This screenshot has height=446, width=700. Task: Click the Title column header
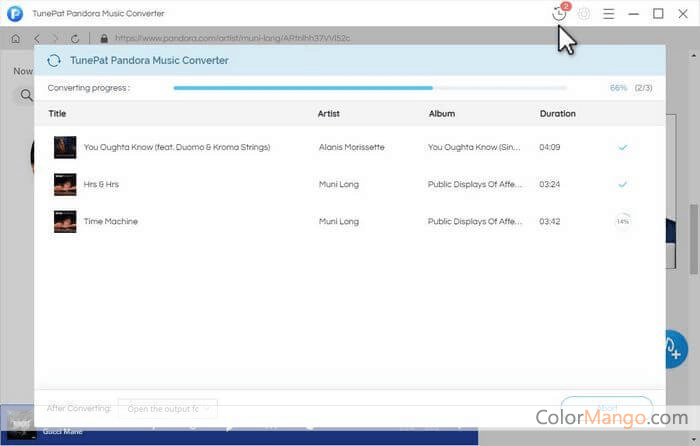[x=57, y=114]
